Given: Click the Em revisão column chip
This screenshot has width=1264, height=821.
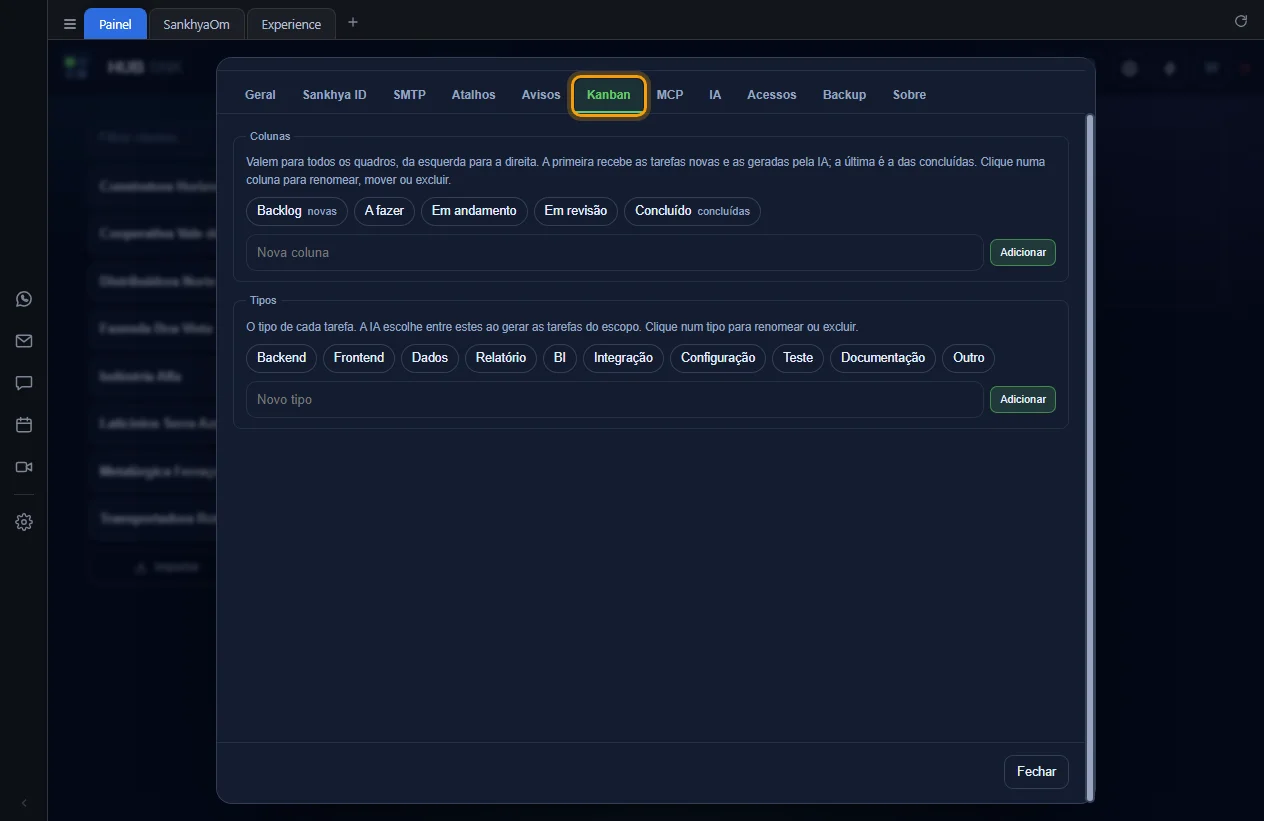Looking at the screenshot, I should [576, 211].
